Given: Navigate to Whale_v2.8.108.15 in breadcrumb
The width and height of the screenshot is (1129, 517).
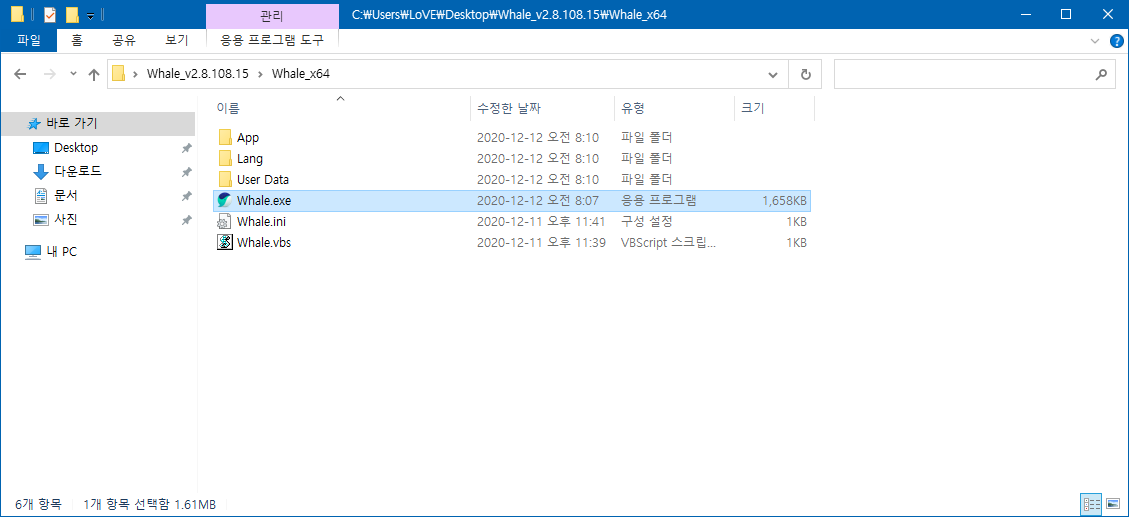Looking at the screenshot, I should click(198, 74).
